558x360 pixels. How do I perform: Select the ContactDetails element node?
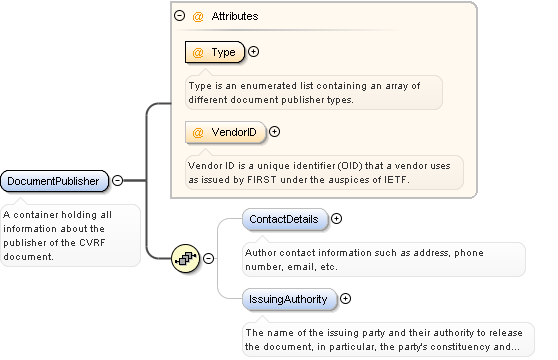(x=285, y=219)
